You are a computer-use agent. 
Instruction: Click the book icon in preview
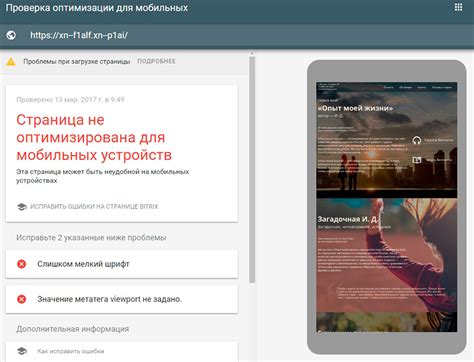click(x=417, y=160)
